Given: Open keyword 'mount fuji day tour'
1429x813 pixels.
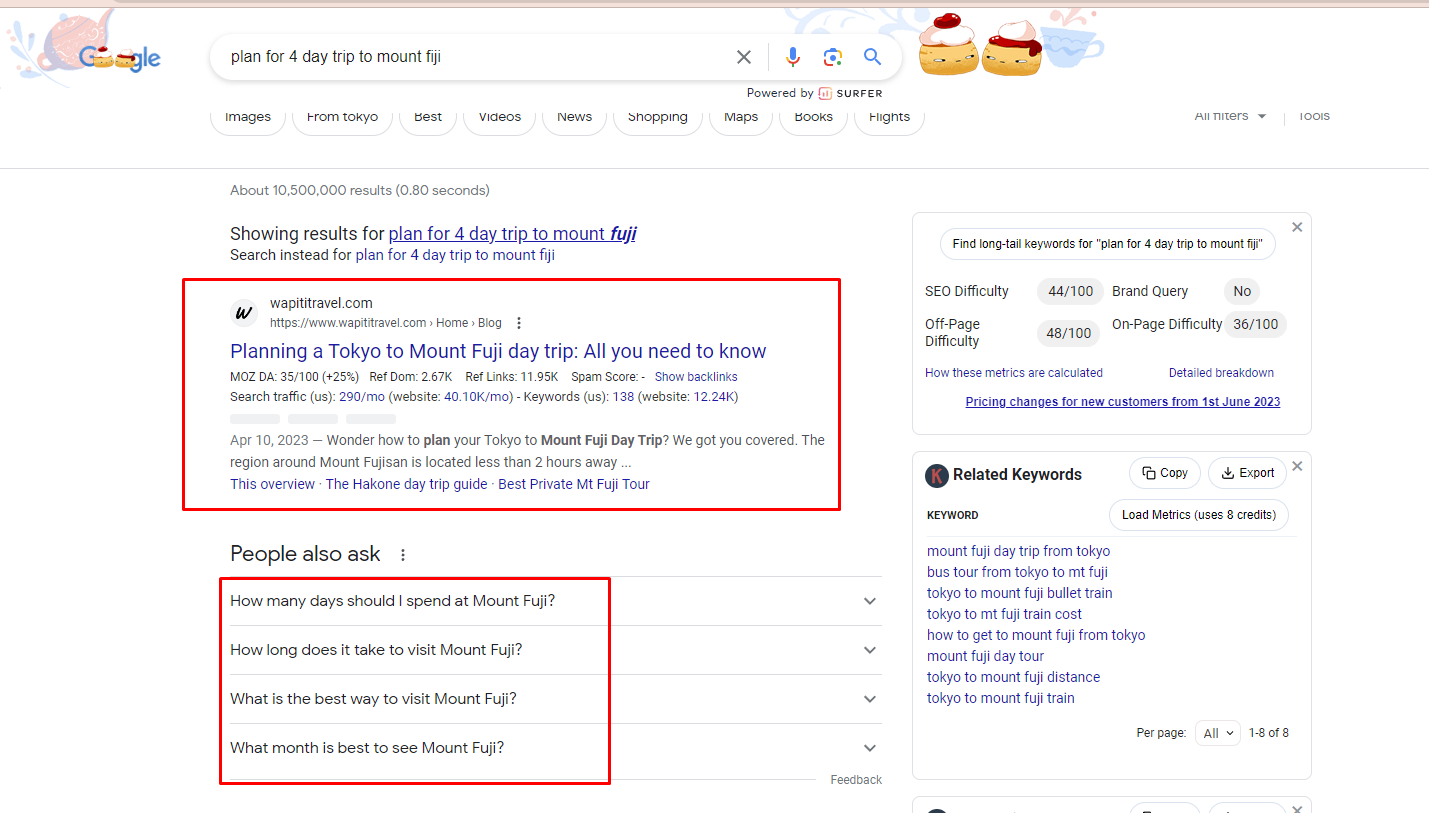Looking at the screenshot, I should tap(985, 656).
